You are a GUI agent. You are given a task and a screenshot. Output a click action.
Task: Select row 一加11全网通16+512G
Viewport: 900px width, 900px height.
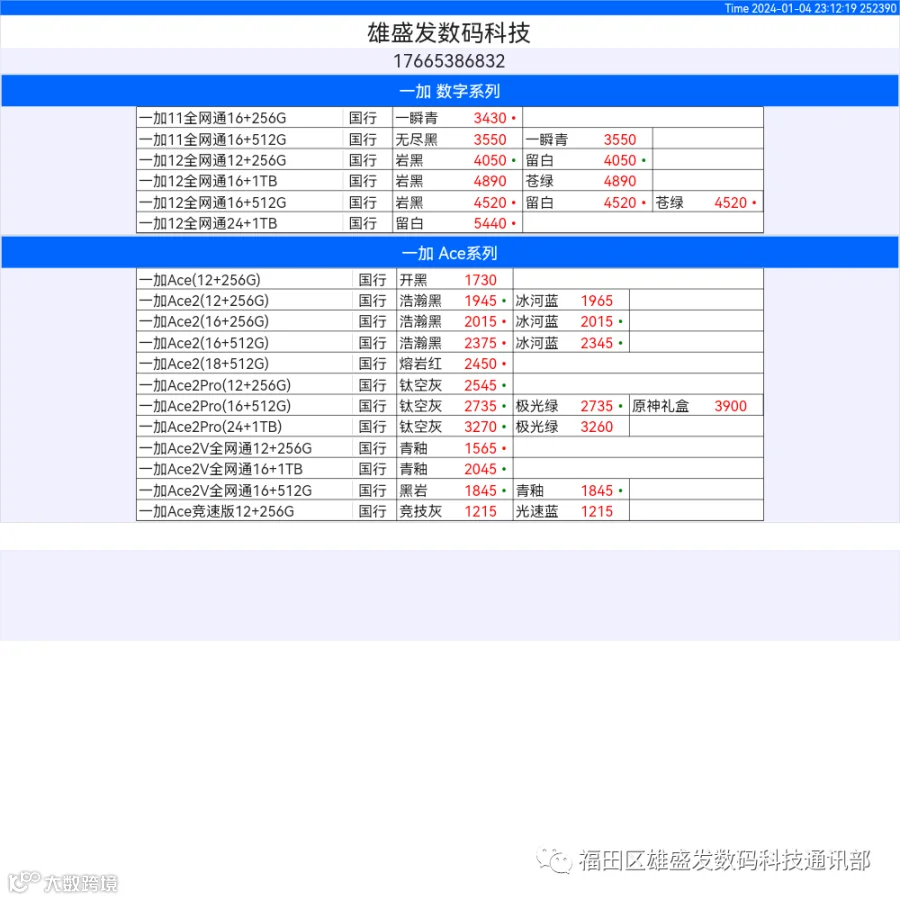(449, 139)
